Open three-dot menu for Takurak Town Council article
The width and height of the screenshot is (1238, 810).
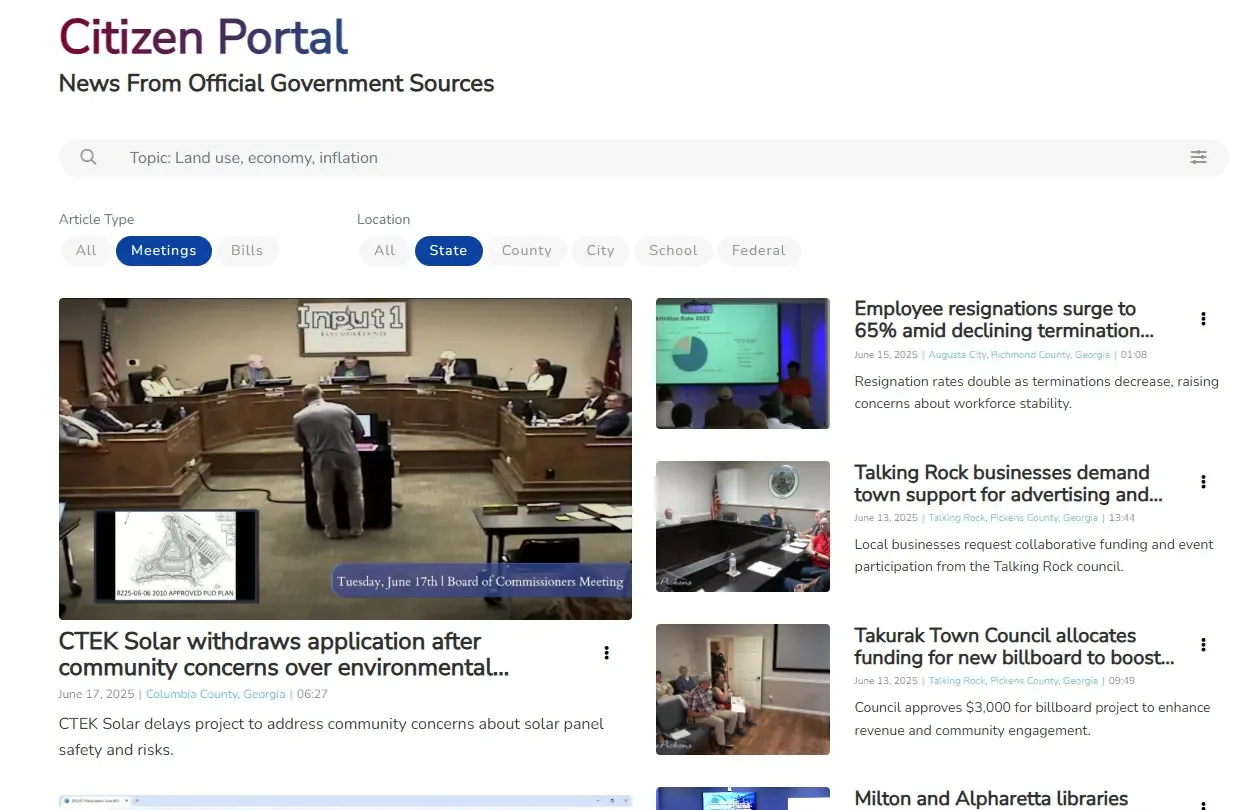pos(1203,645)
